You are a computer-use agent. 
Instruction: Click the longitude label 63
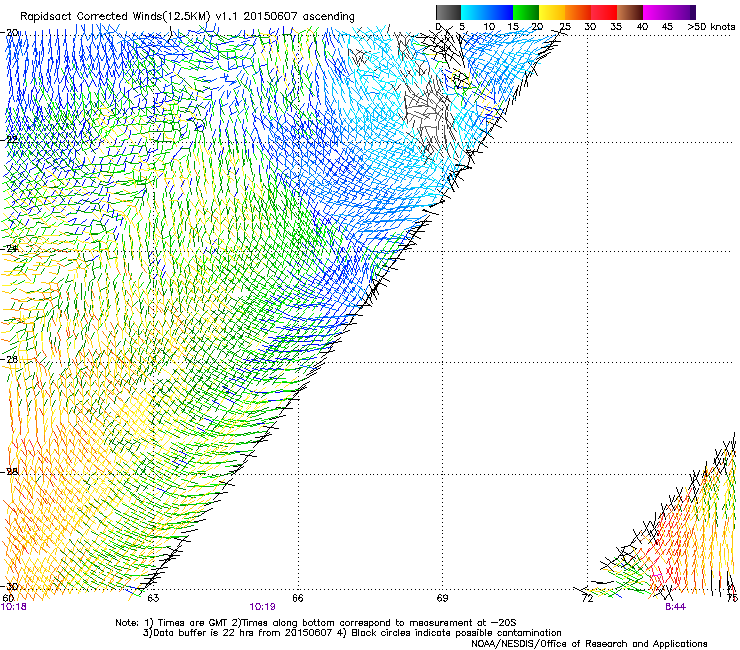pyautogui.click(x=153, y=598)
